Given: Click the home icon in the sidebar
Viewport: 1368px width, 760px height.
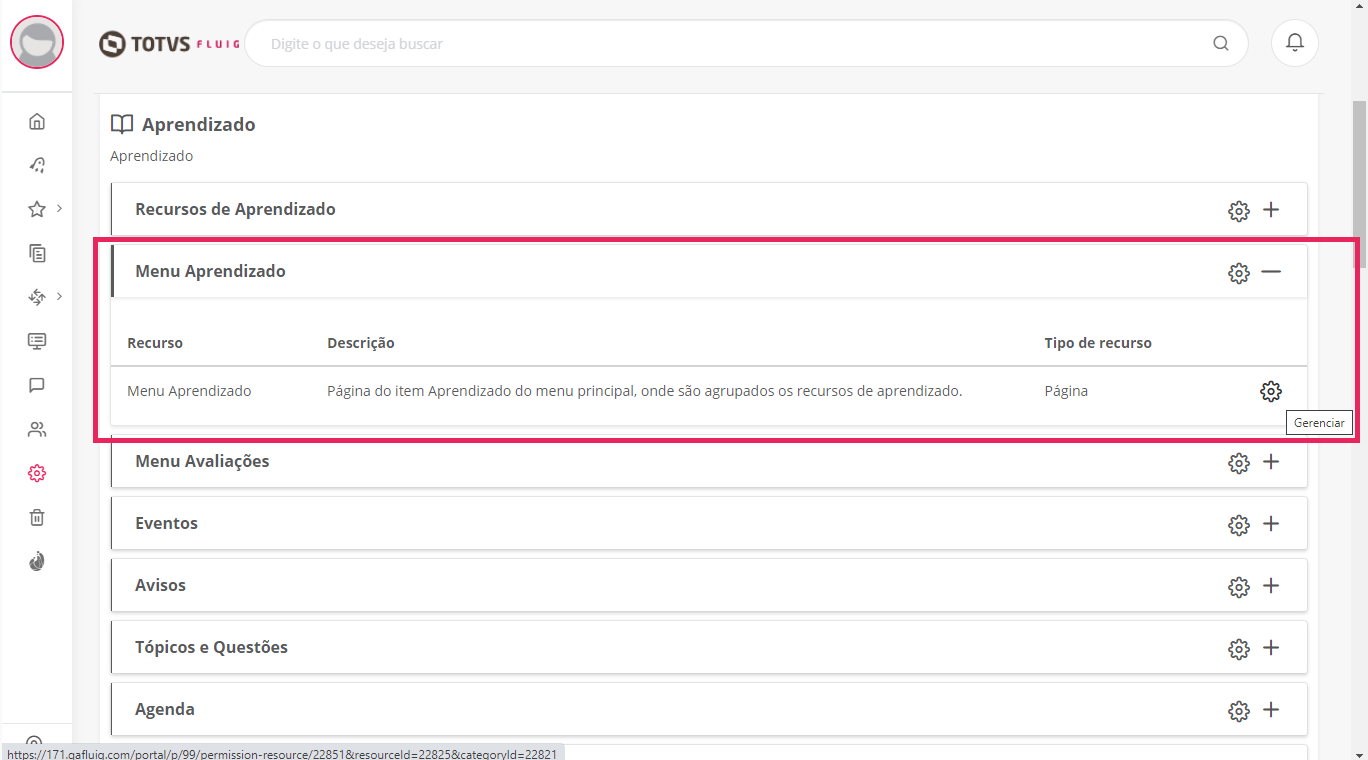Looking at the screenshot, I should (x=37, y=122).
